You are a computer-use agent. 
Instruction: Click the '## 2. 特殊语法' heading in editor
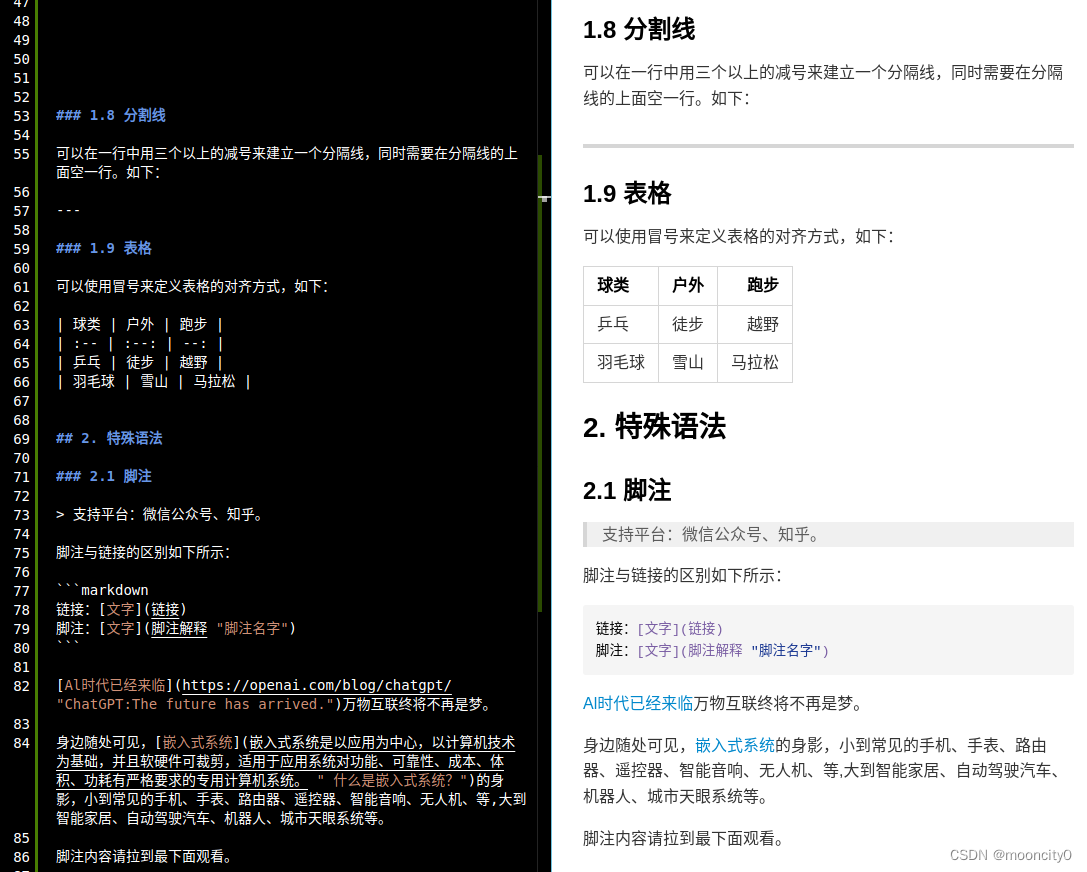pos(110,438)
